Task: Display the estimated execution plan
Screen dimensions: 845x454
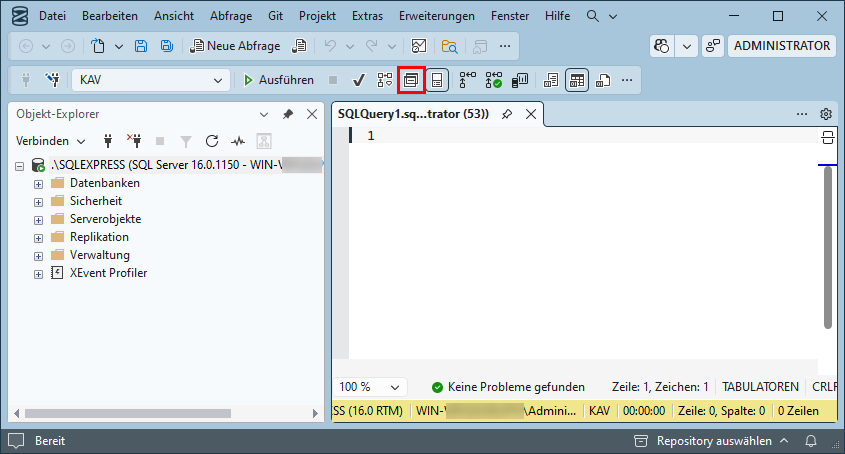Action: [385, 80]
